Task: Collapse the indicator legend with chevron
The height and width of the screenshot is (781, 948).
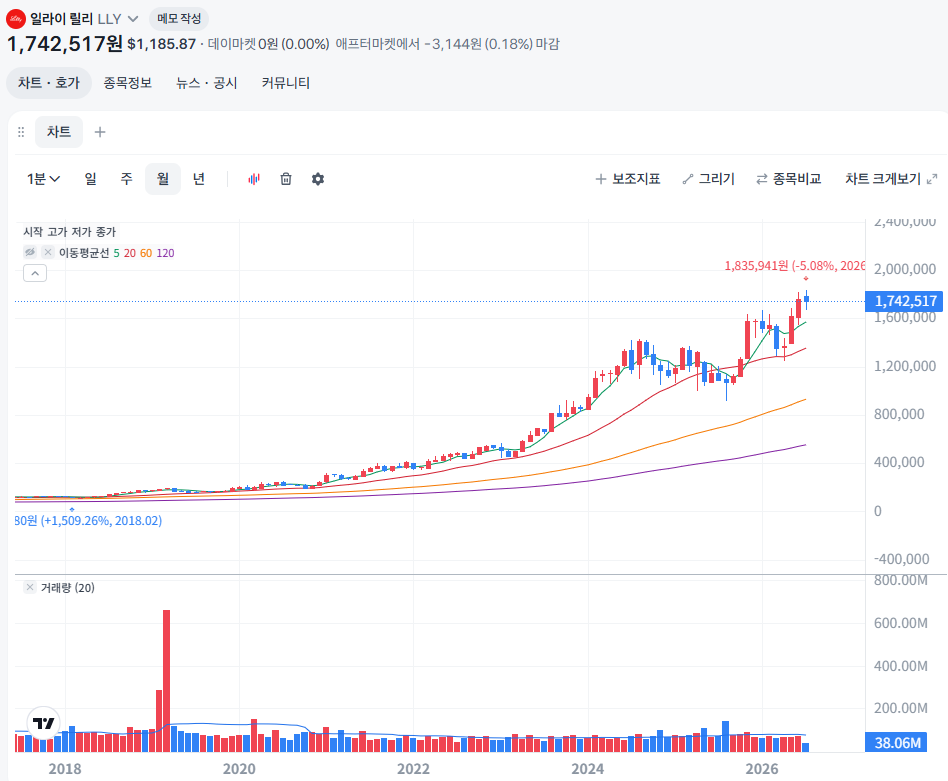Action: tap(35, 273)
